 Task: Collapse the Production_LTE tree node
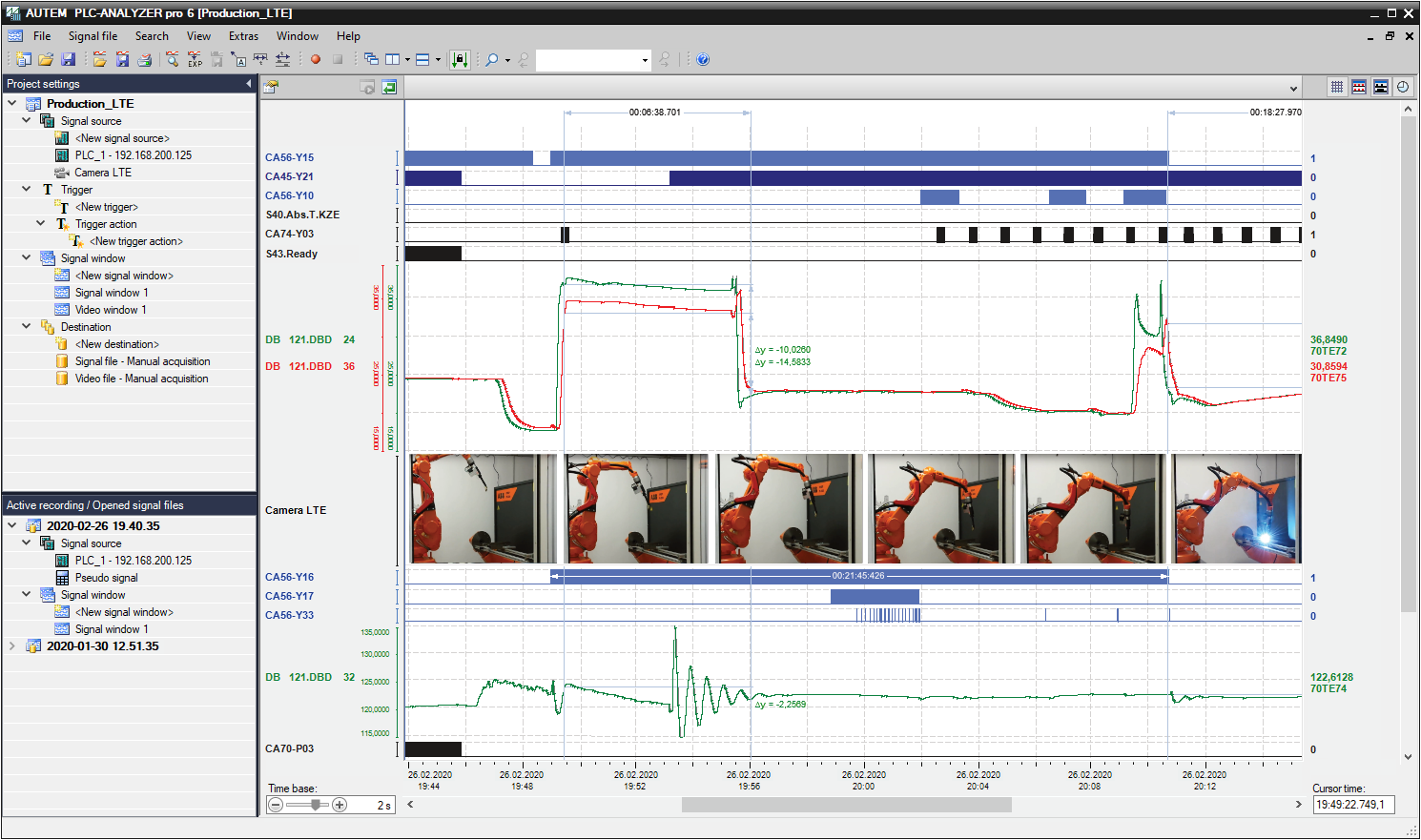pos(12,103)
